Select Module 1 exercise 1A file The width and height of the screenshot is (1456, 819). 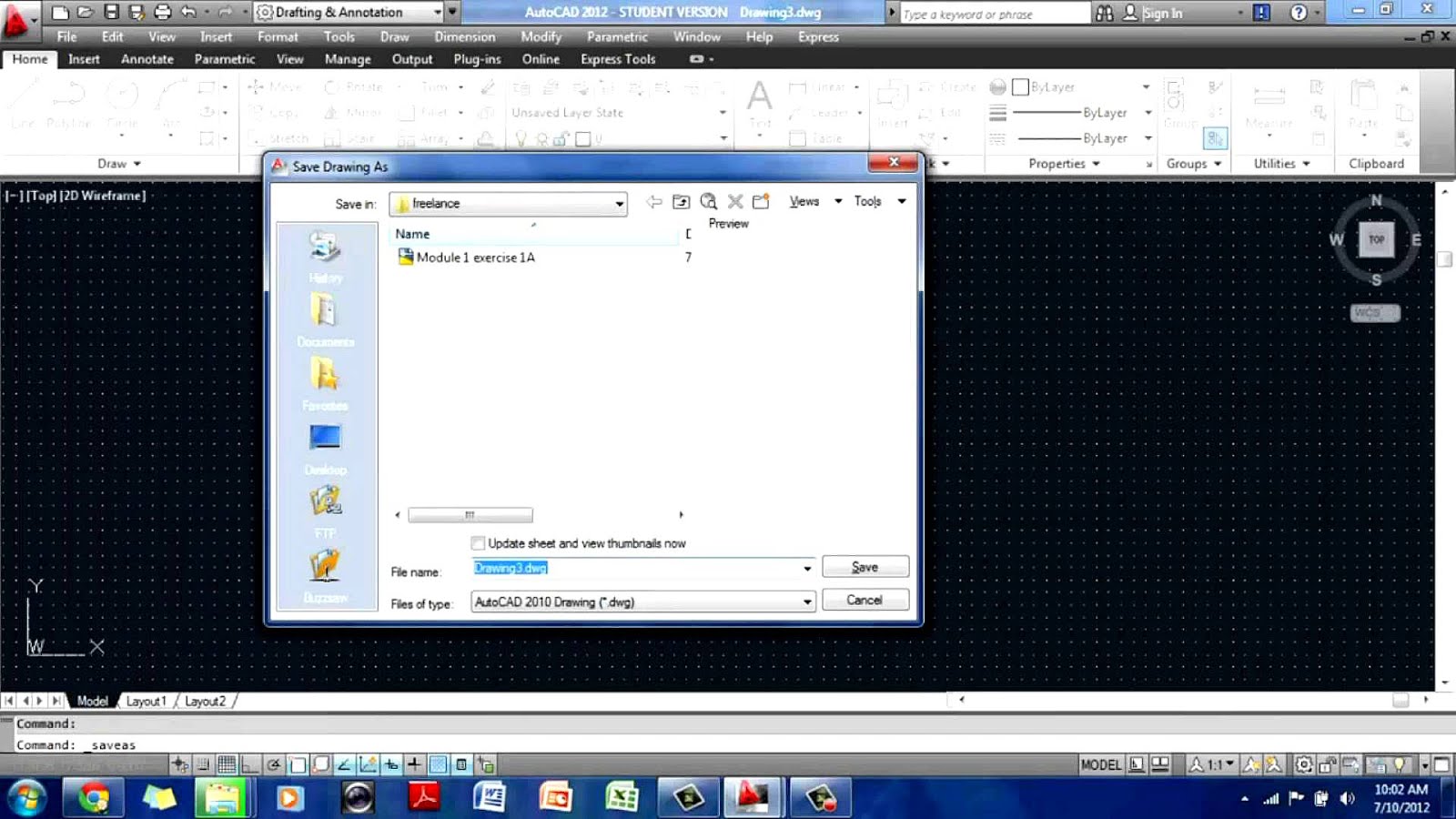473,258
